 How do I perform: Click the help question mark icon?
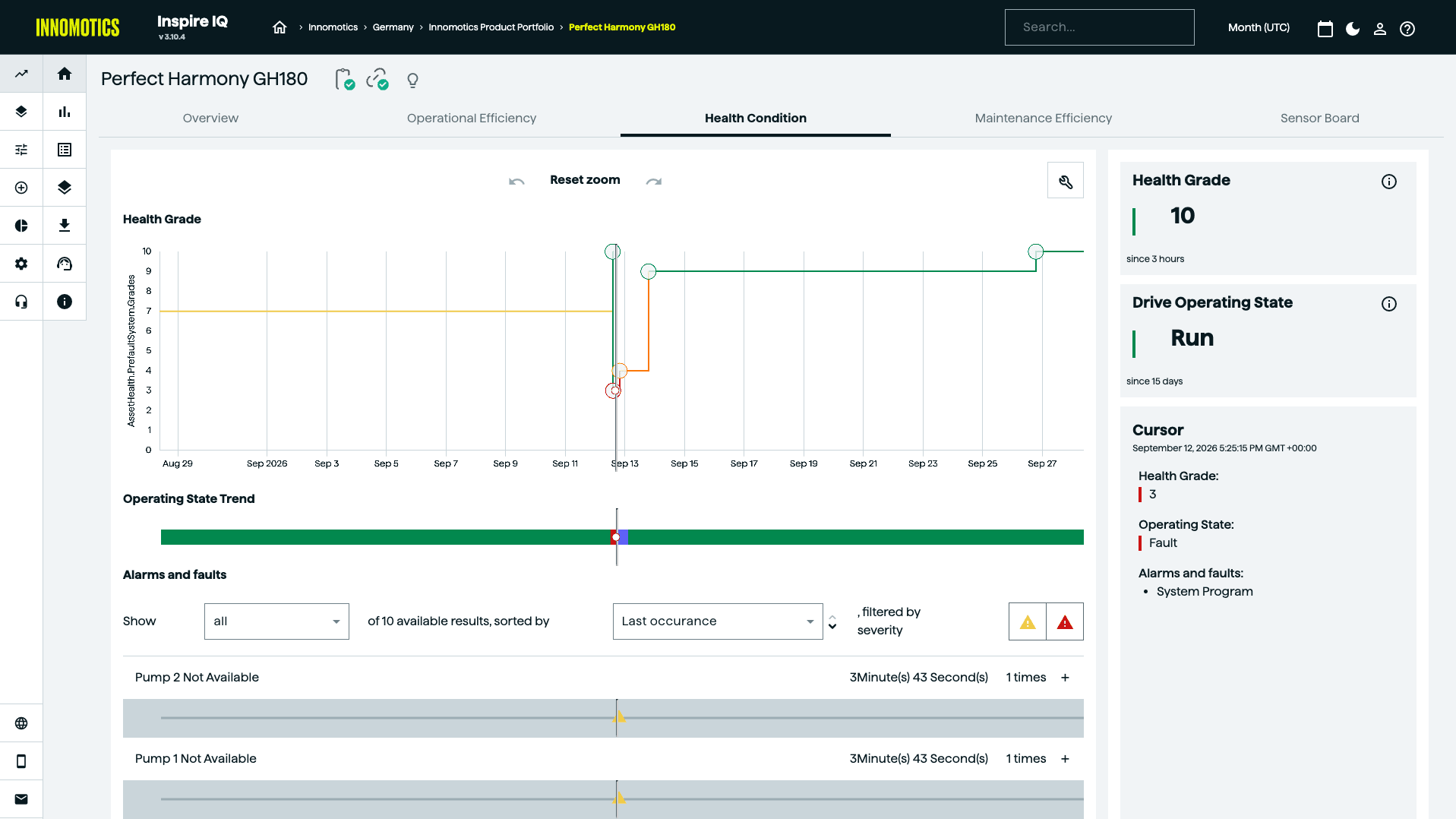pyautogui.click(x=1407, y=28)
